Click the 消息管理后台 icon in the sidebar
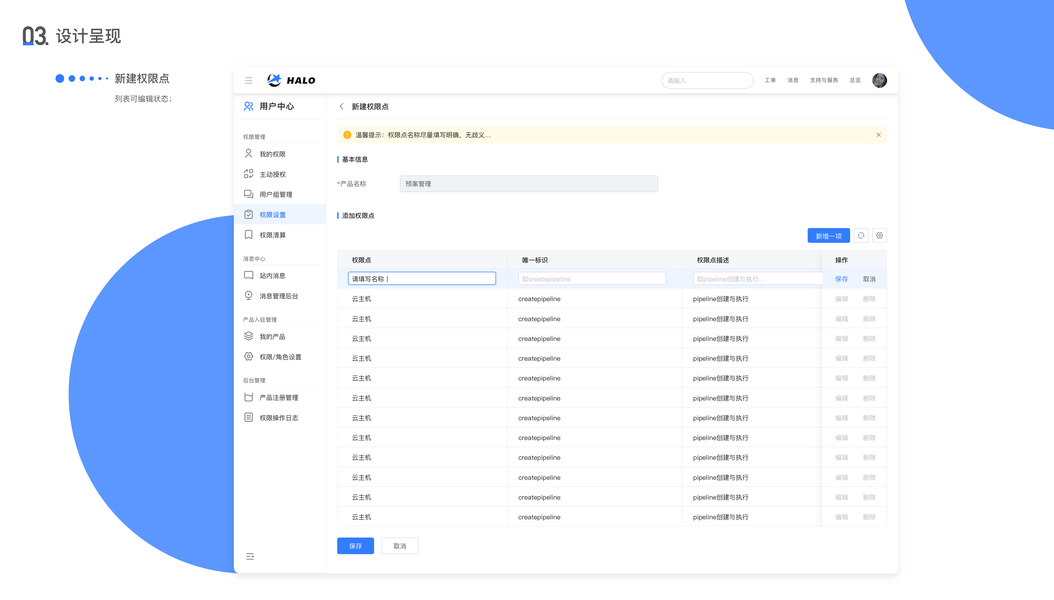Viewport: 1054px width, 600px height. tap(249, 296)
